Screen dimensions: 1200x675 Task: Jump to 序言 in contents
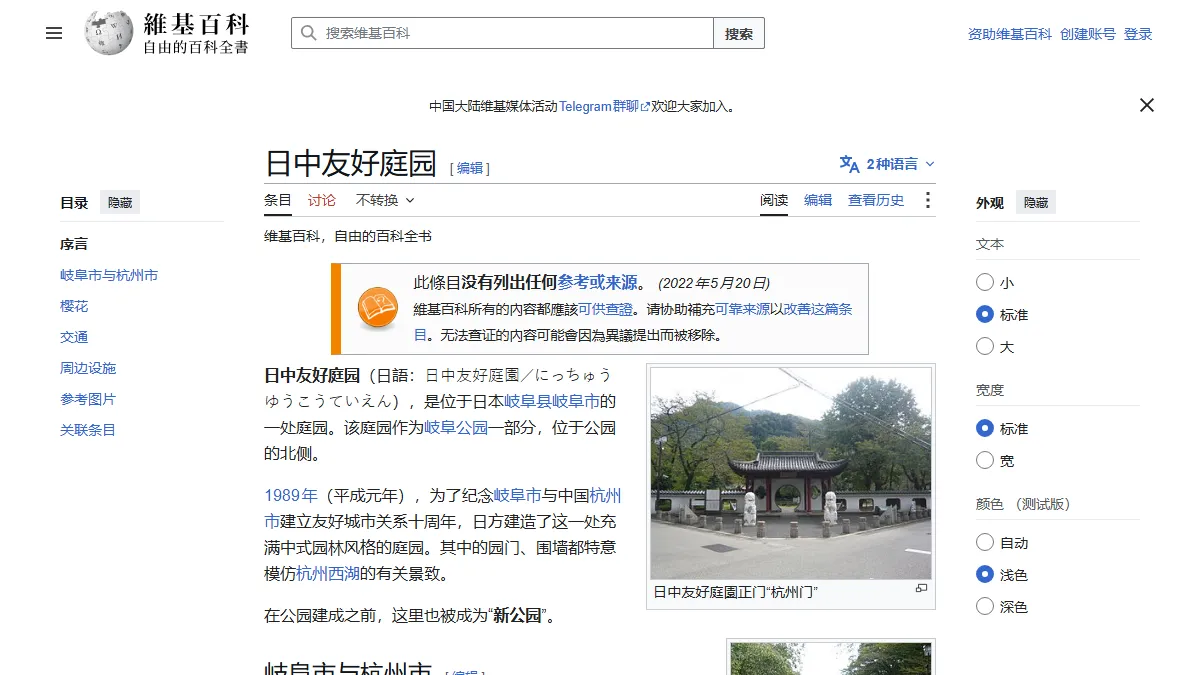click(x=74, y=244)
